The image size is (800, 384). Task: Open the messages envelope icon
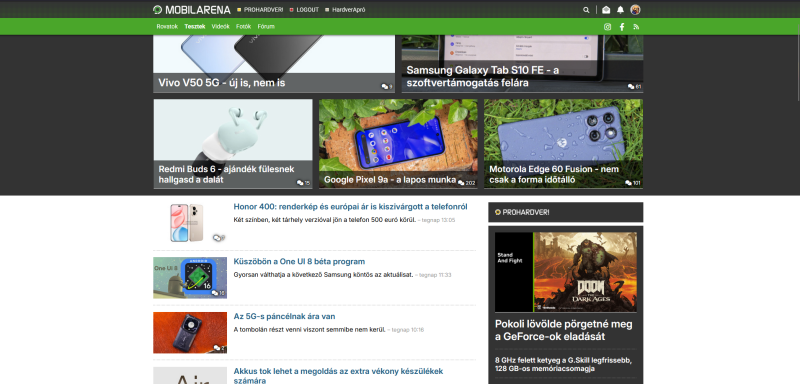(606, 10)
